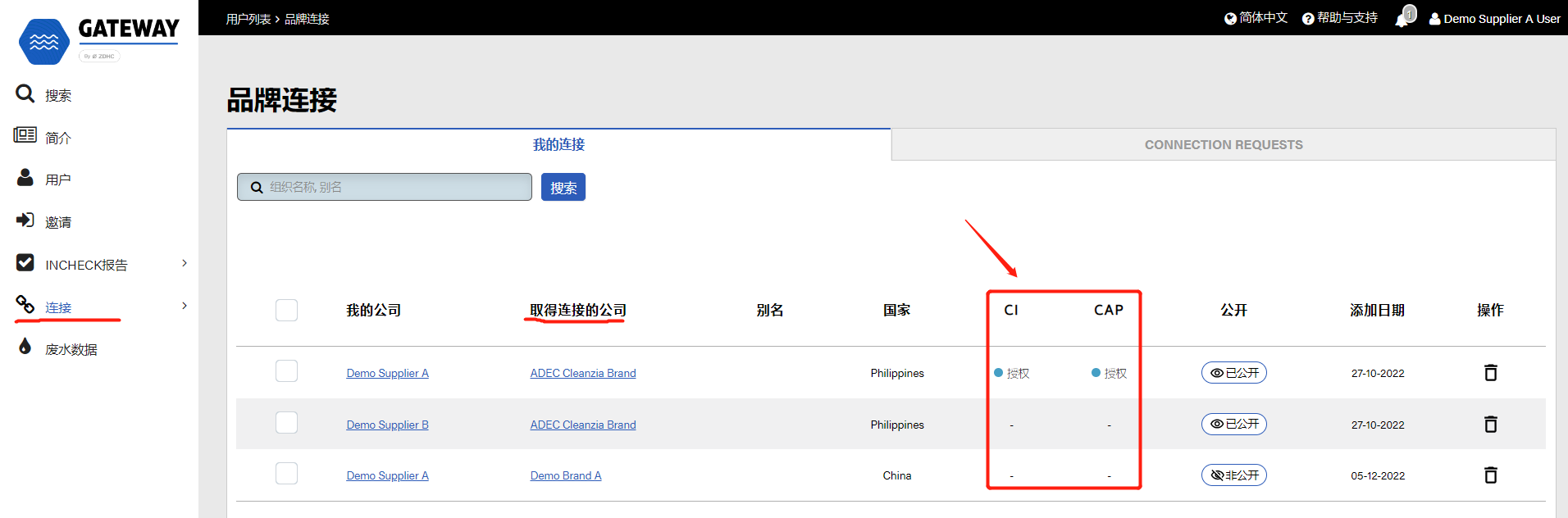Tick the select-all checkbox in table header
This screenshot has width=1568, height=518.
point(286,310)
